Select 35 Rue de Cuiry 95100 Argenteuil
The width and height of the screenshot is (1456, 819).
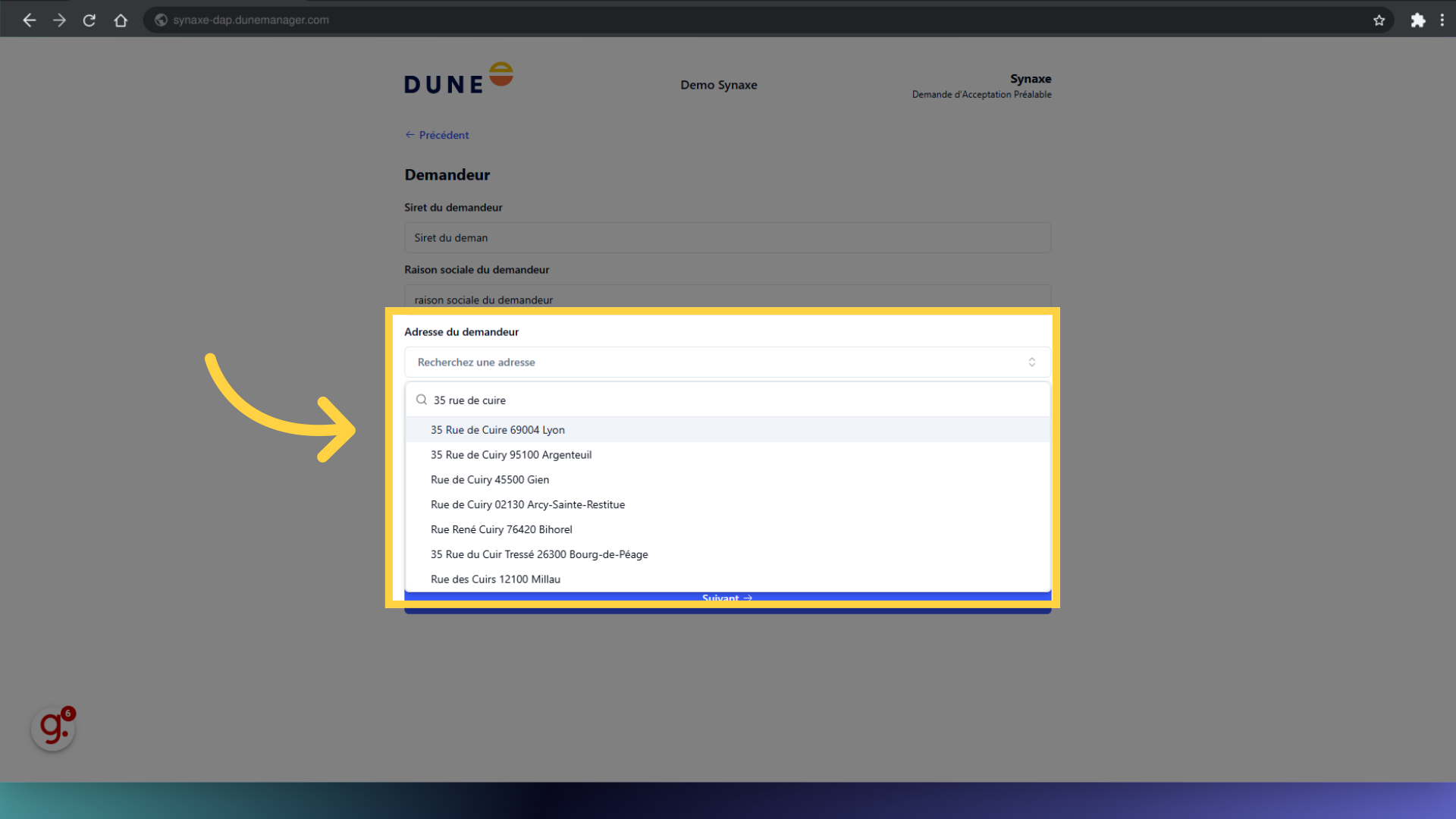(510, 455)
